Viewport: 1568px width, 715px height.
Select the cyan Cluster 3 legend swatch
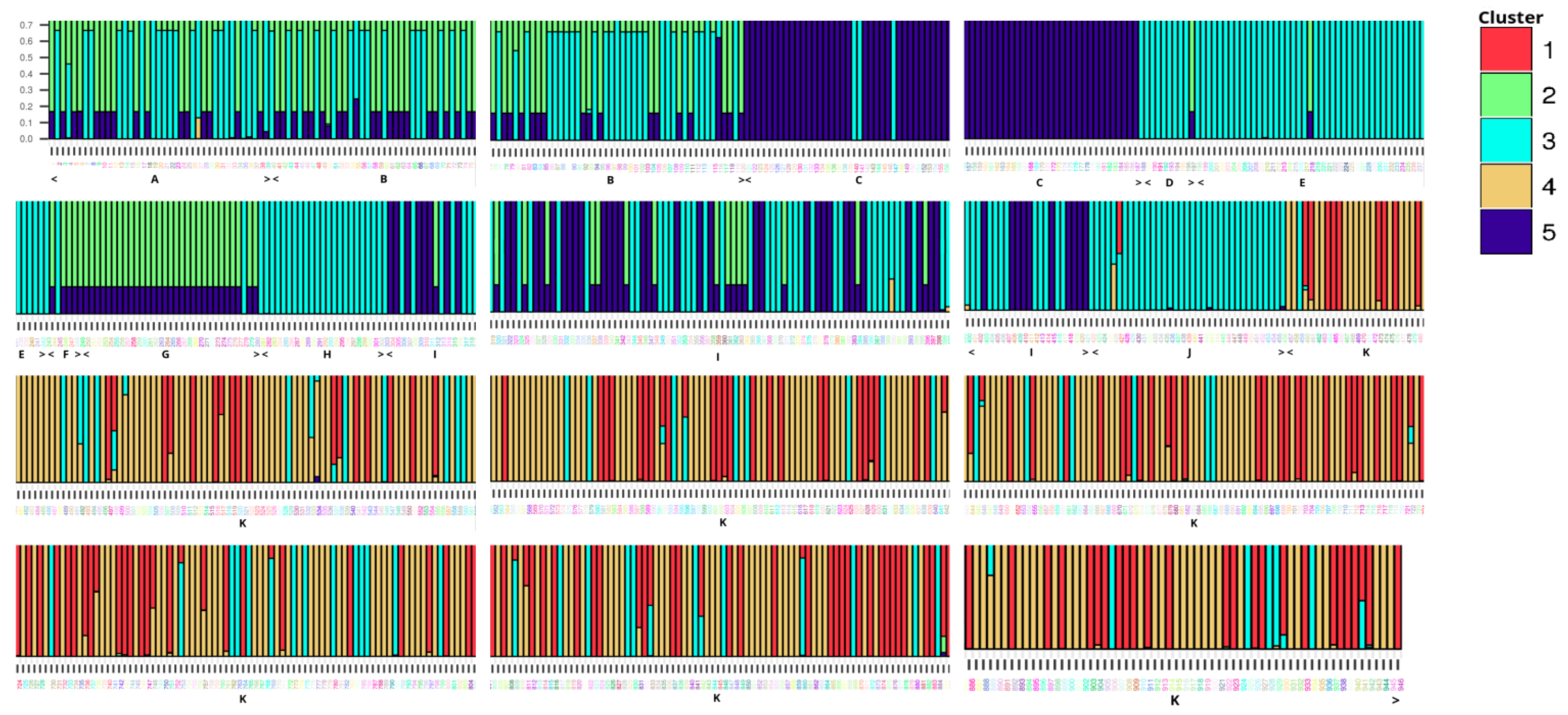[1505, 140]
